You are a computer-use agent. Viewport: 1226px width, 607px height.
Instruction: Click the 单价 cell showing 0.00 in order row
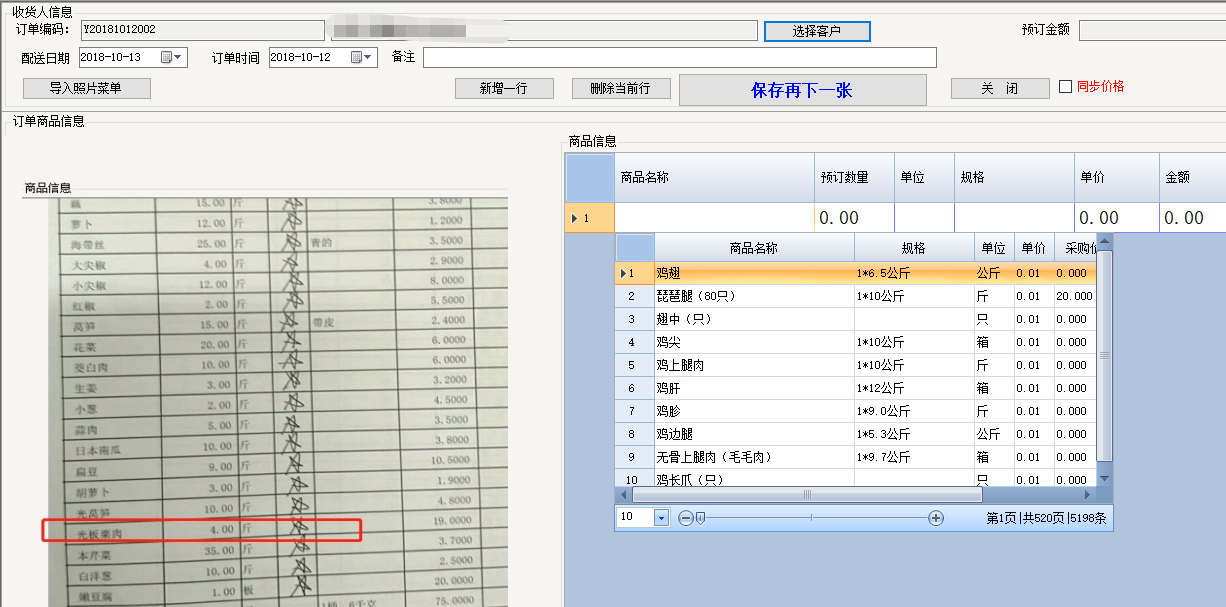click(x=1117, y=217)
